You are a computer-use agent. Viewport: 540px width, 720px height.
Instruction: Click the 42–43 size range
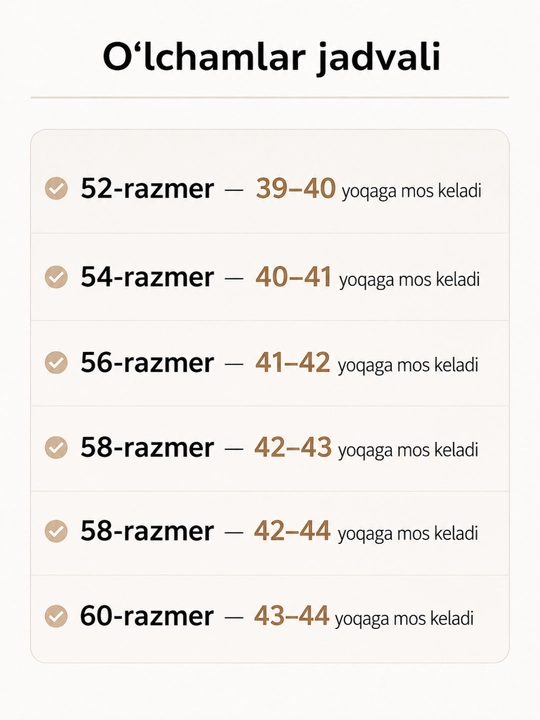293,447
